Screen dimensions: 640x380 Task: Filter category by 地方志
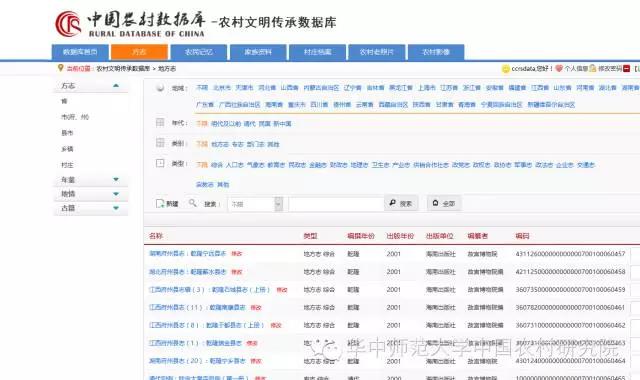click(220, 144)
